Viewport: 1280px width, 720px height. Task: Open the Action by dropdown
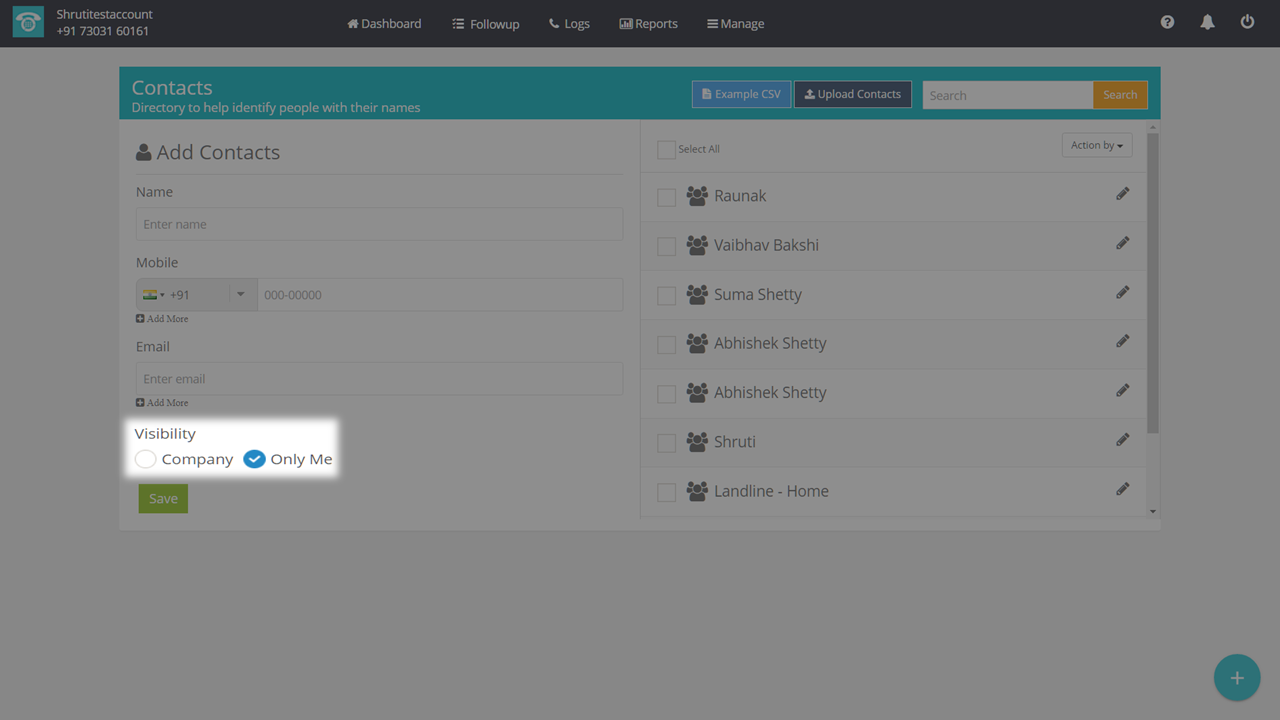(1096, 146)
